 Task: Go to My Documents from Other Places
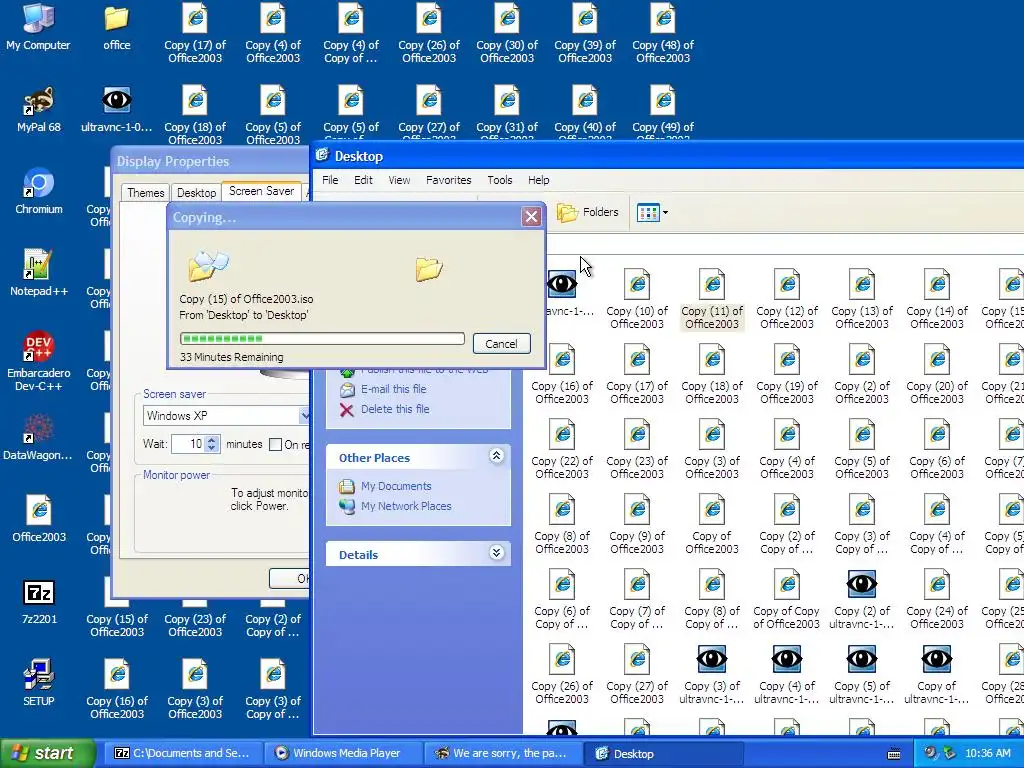click(385, 487)
